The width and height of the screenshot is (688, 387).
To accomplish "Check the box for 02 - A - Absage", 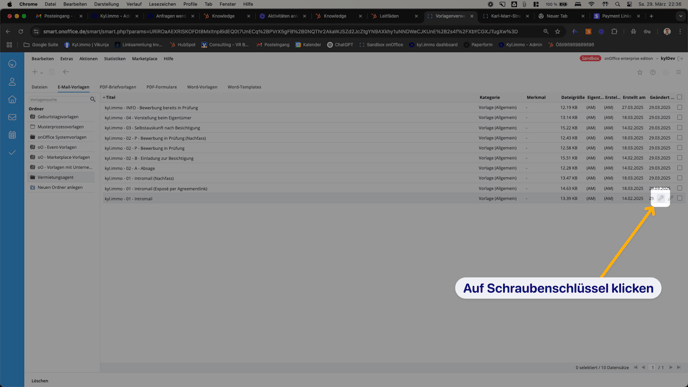I will click(680, 168).
